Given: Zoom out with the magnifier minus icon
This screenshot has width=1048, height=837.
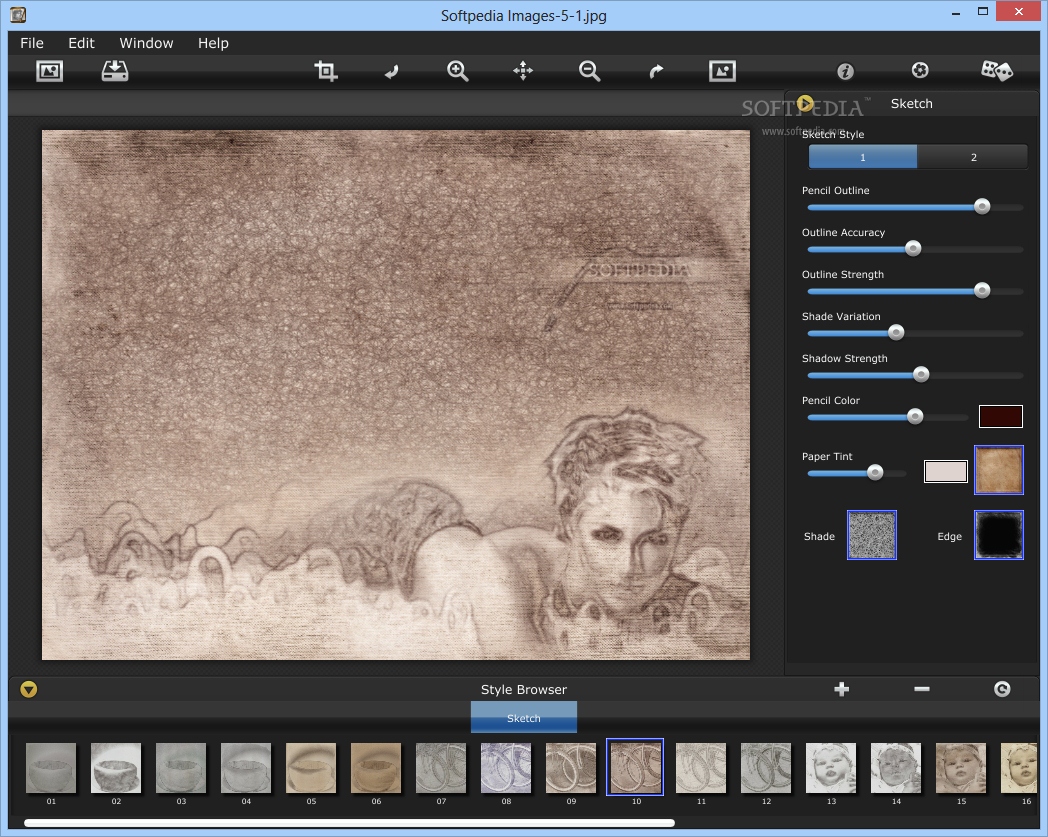Looking at the screenshot, I should tap(589, 71).
